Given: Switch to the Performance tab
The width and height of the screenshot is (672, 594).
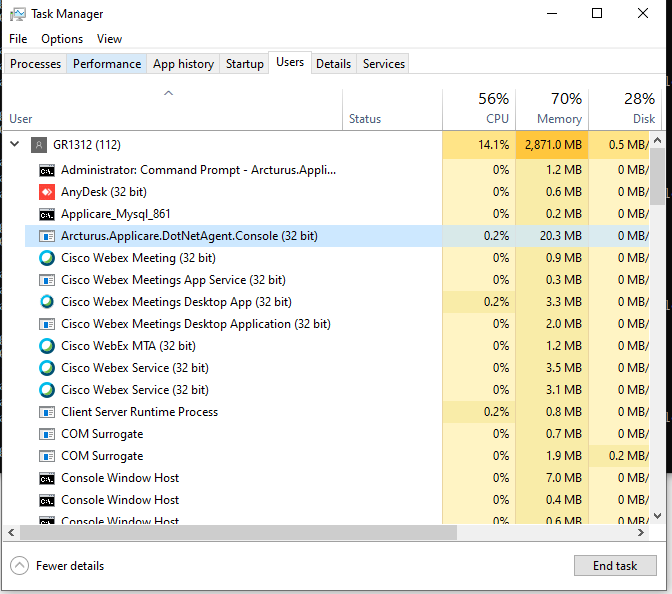Looking at the screenshot, I should [107, 64].
